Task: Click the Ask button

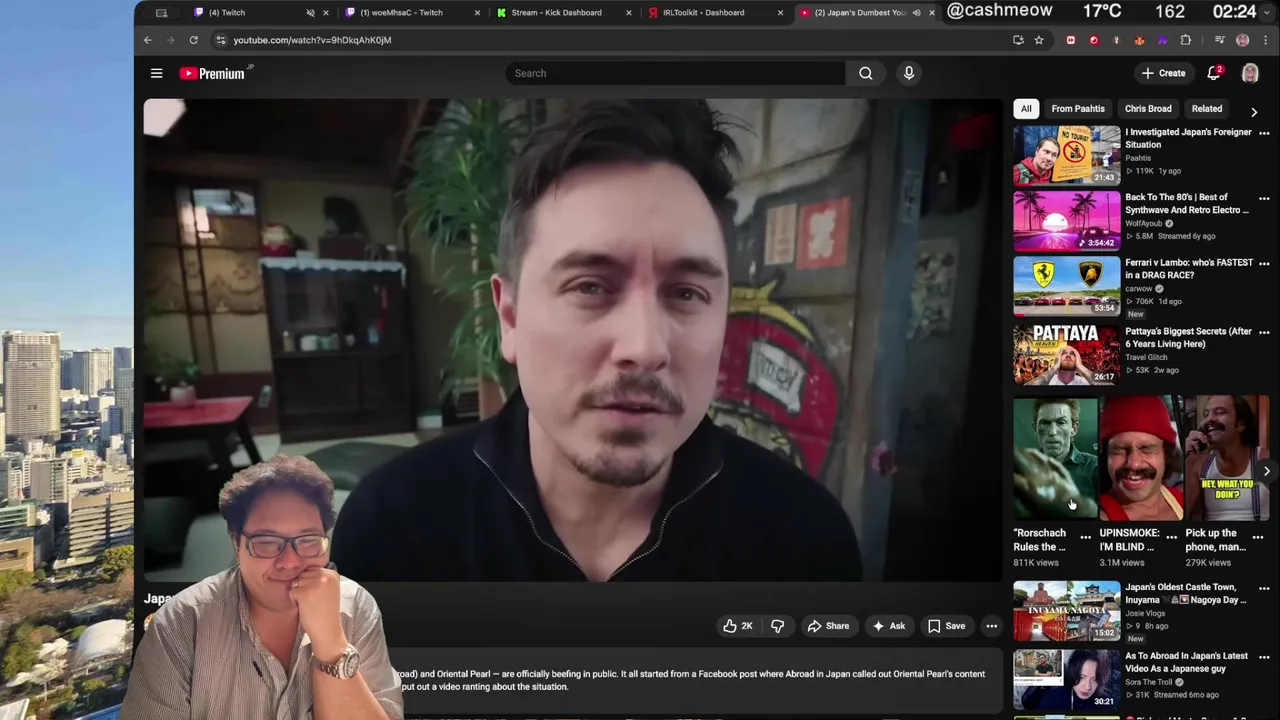Action: (888, 626)
